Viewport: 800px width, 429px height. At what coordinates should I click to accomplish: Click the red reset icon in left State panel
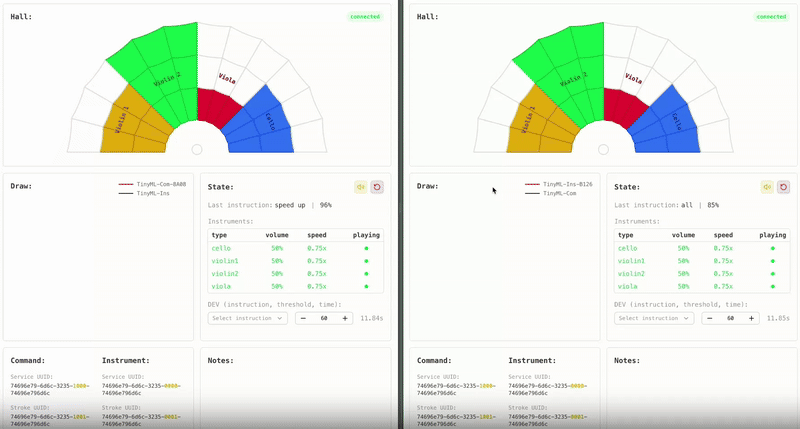pos(377,186)
